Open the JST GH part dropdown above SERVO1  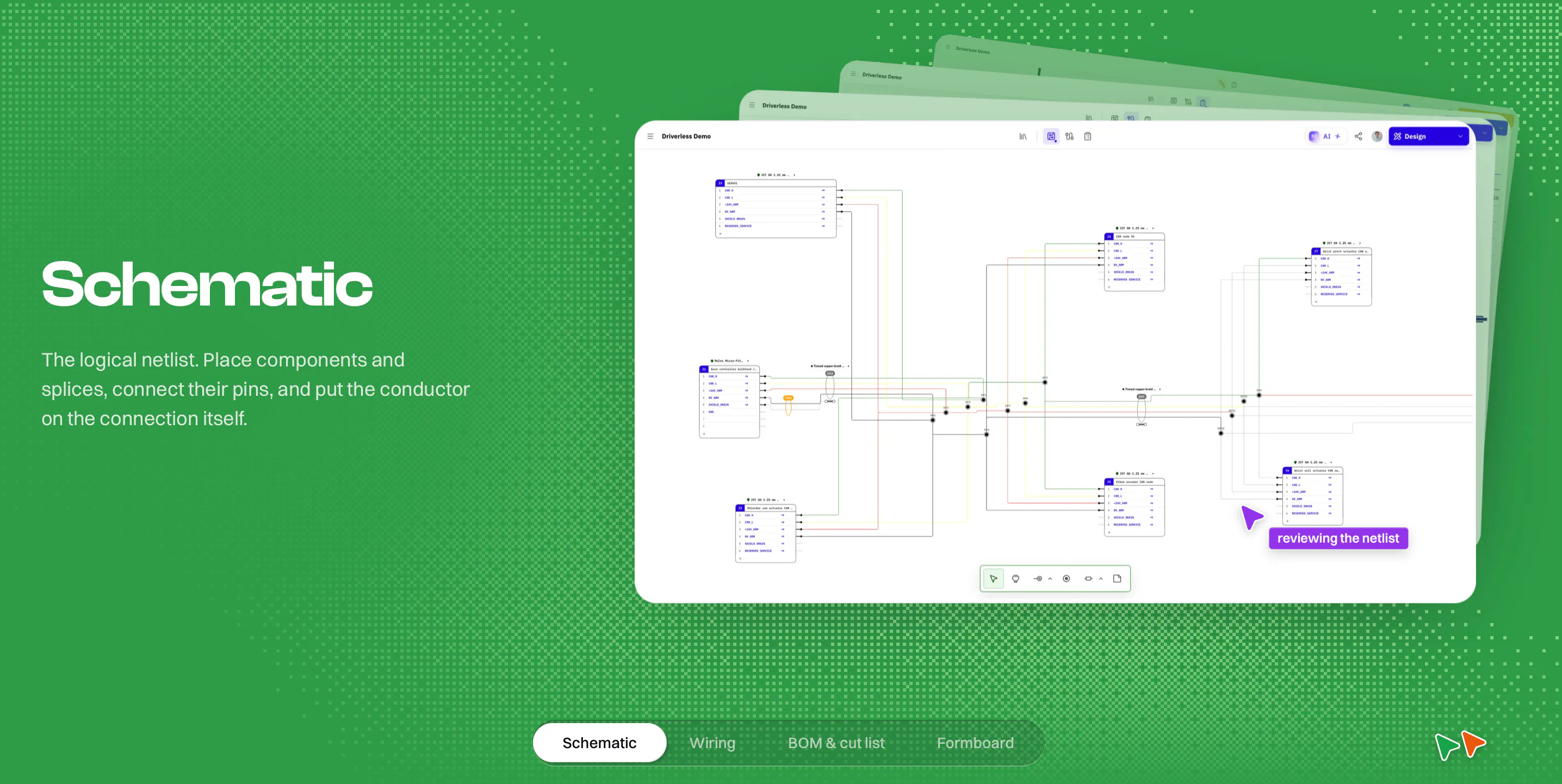click(x=776, y=175)
